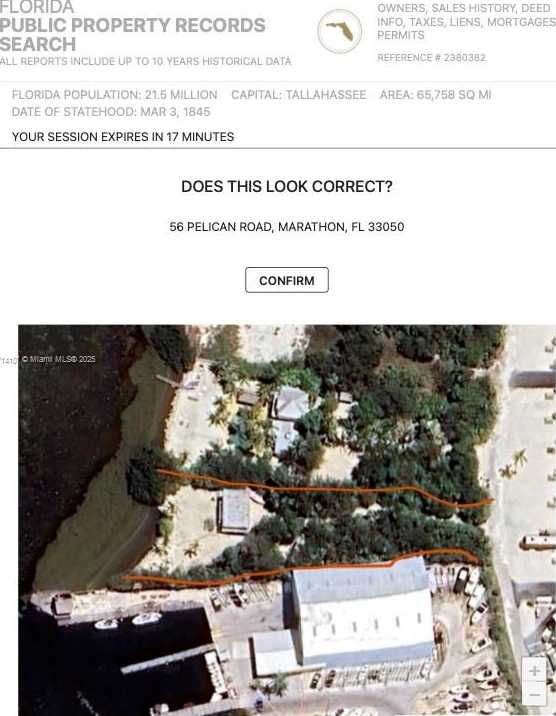556x716 pixels.
Task: Click the gray-roofed house above the lot
Action: [x=288, y=403]
